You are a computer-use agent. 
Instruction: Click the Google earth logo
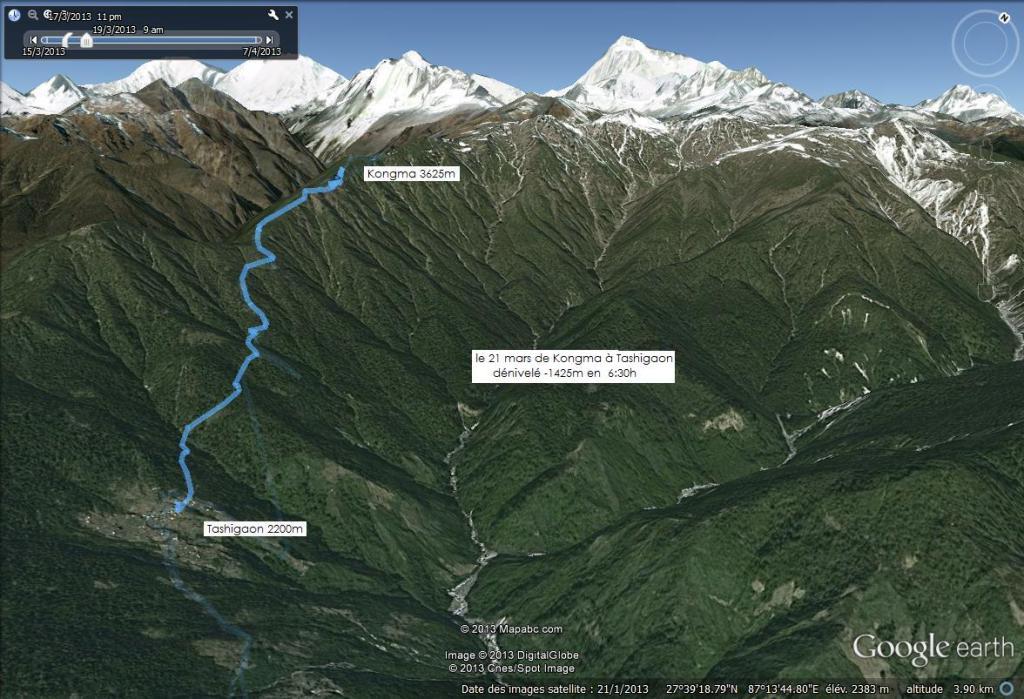tap(933, 648)
